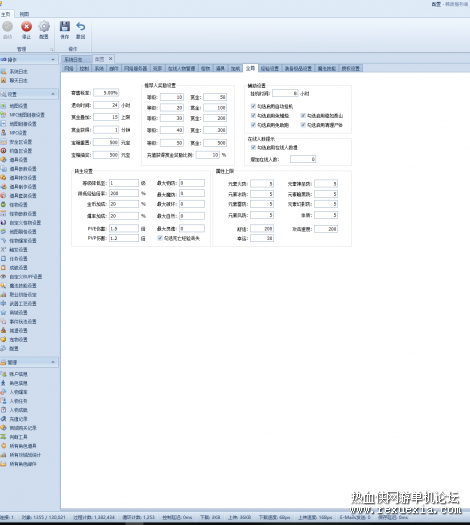Click the 增加在线人数 input field
470x525 pixels.
point(303,159)
